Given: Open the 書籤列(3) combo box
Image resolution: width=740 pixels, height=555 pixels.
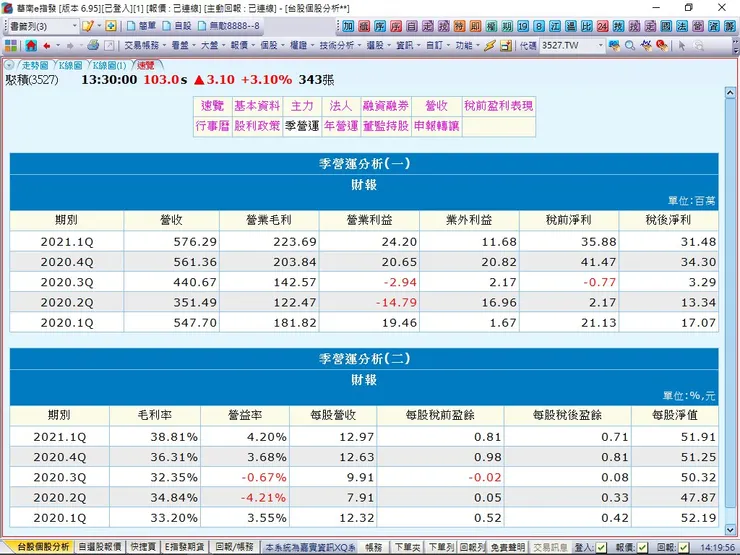Looking at the screenshot, I should (x=42, y=26).
